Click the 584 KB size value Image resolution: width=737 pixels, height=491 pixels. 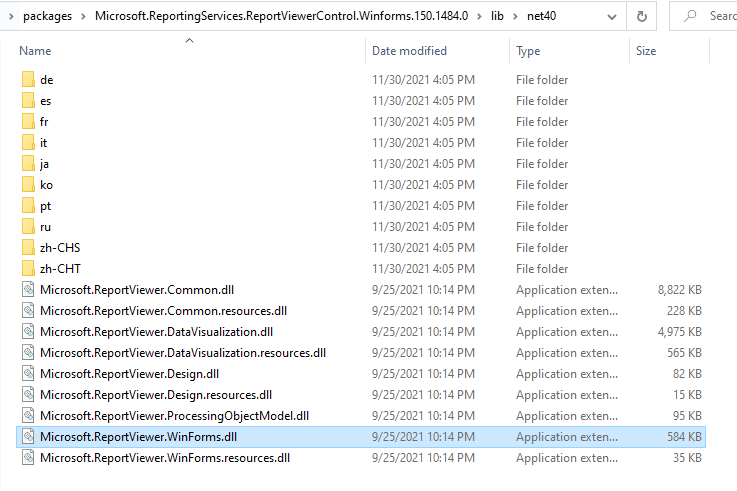(684, 437)
